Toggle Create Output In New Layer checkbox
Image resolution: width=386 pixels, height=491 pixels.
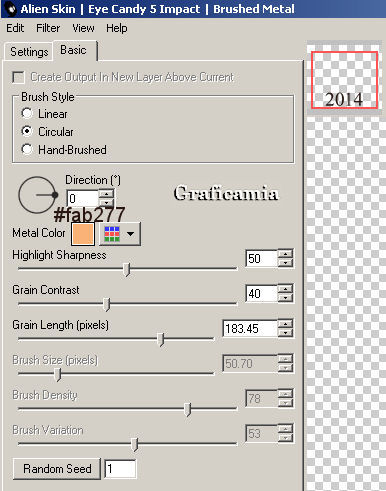(18, 77)
